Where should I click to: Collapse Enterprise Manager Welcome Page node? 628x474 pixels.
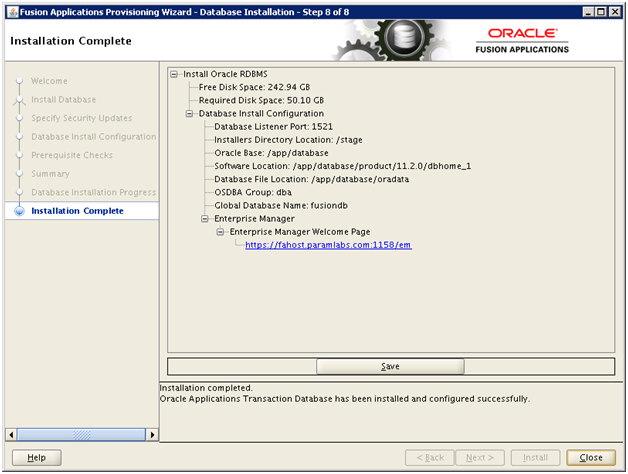[x=220, y=232]
